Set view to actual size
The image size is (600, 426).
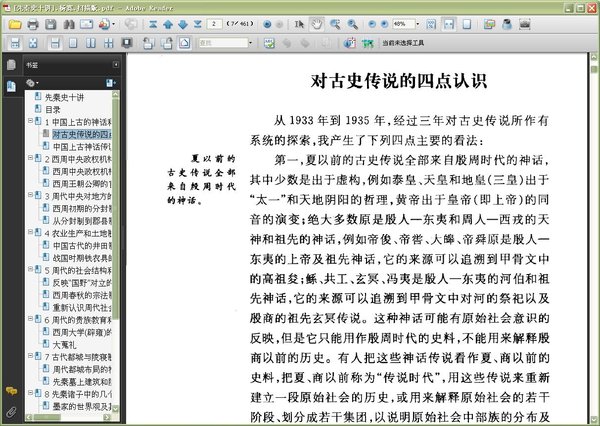click(x=431, y=24)
